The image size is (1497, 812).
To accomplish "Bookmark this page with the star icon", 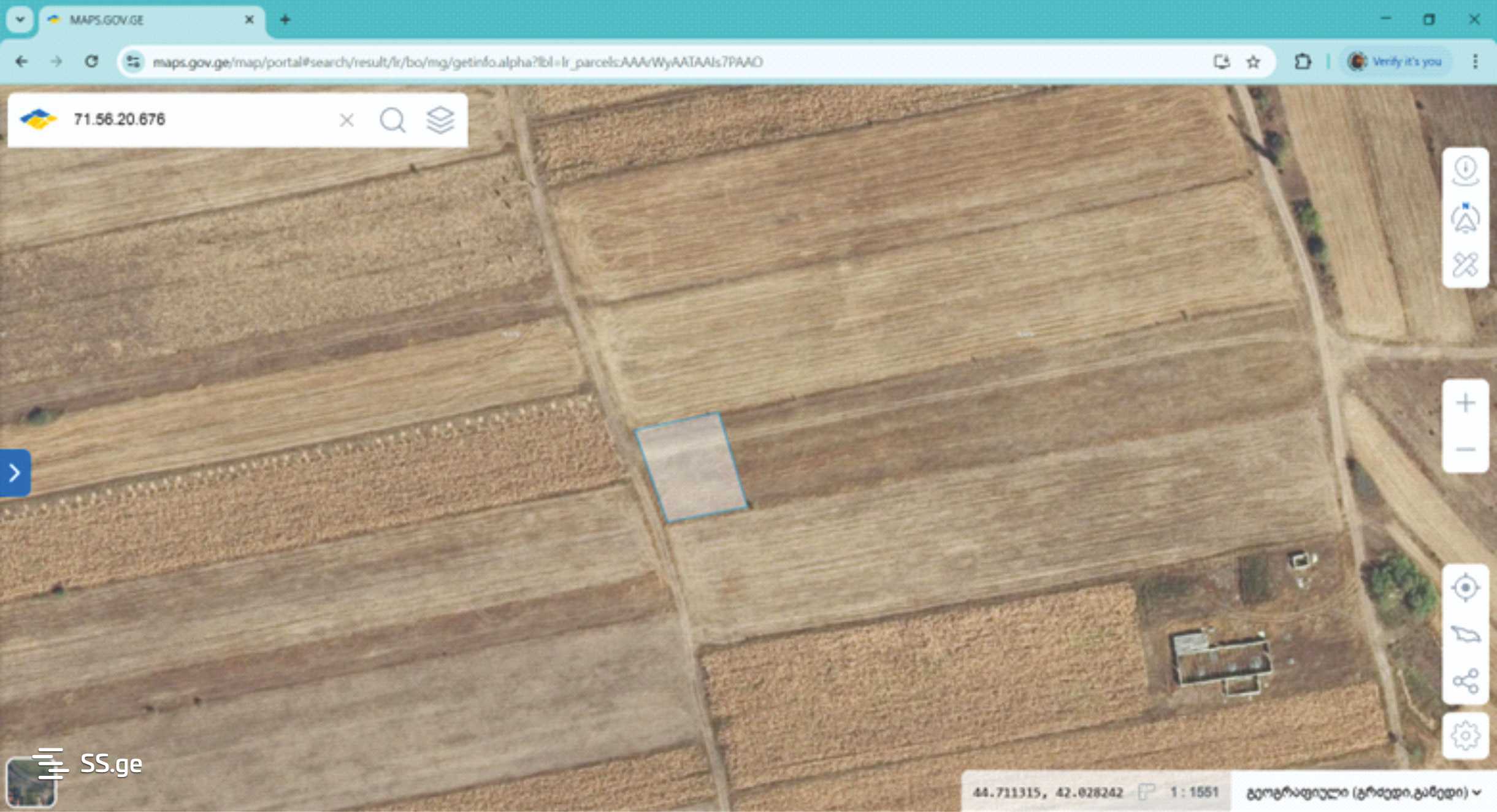I will coord(1253,62).
